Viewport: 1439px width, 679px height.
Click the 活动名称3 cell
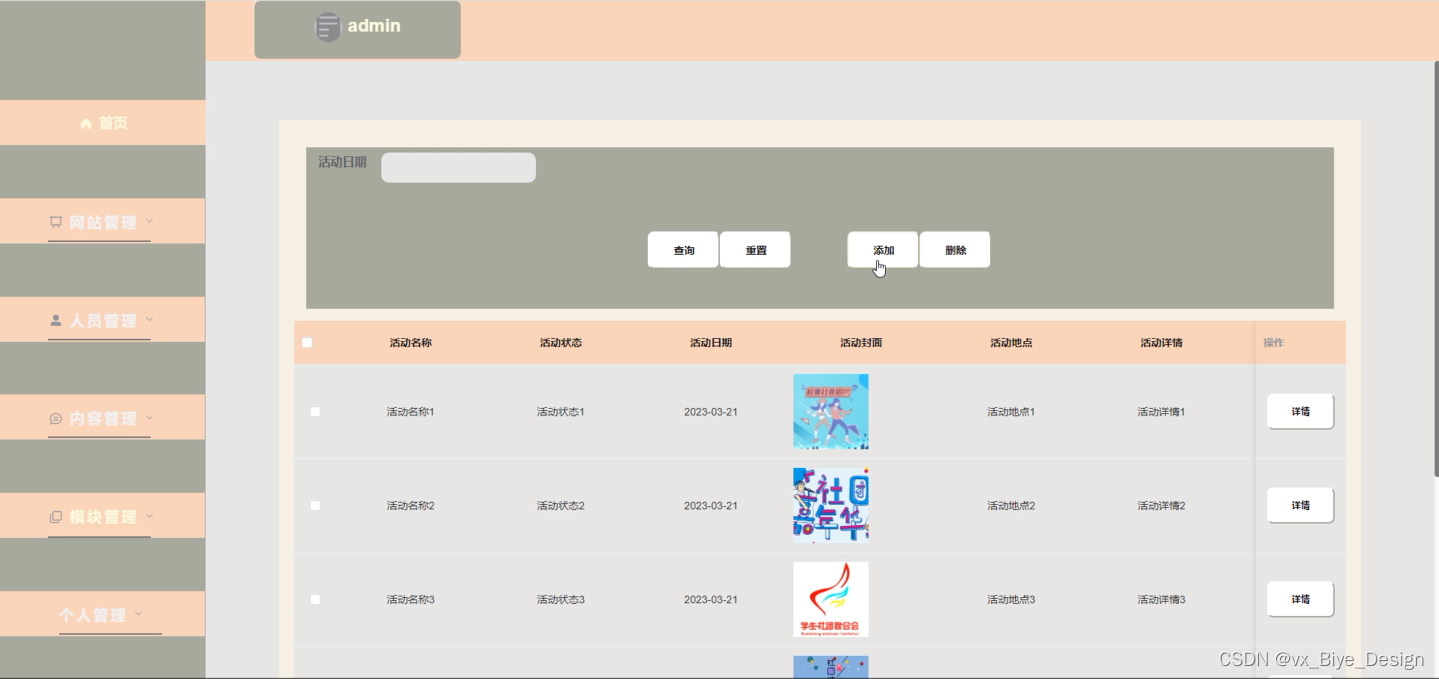click(x=411, y=600)
